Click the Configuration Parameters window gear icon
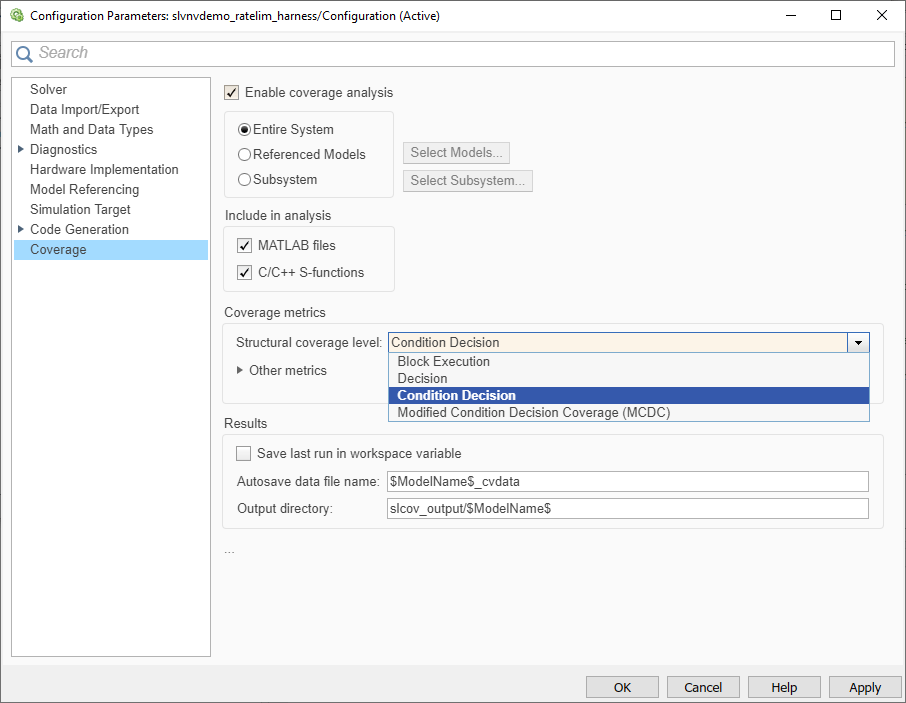906x703 pixels. (x=16, y=16)
